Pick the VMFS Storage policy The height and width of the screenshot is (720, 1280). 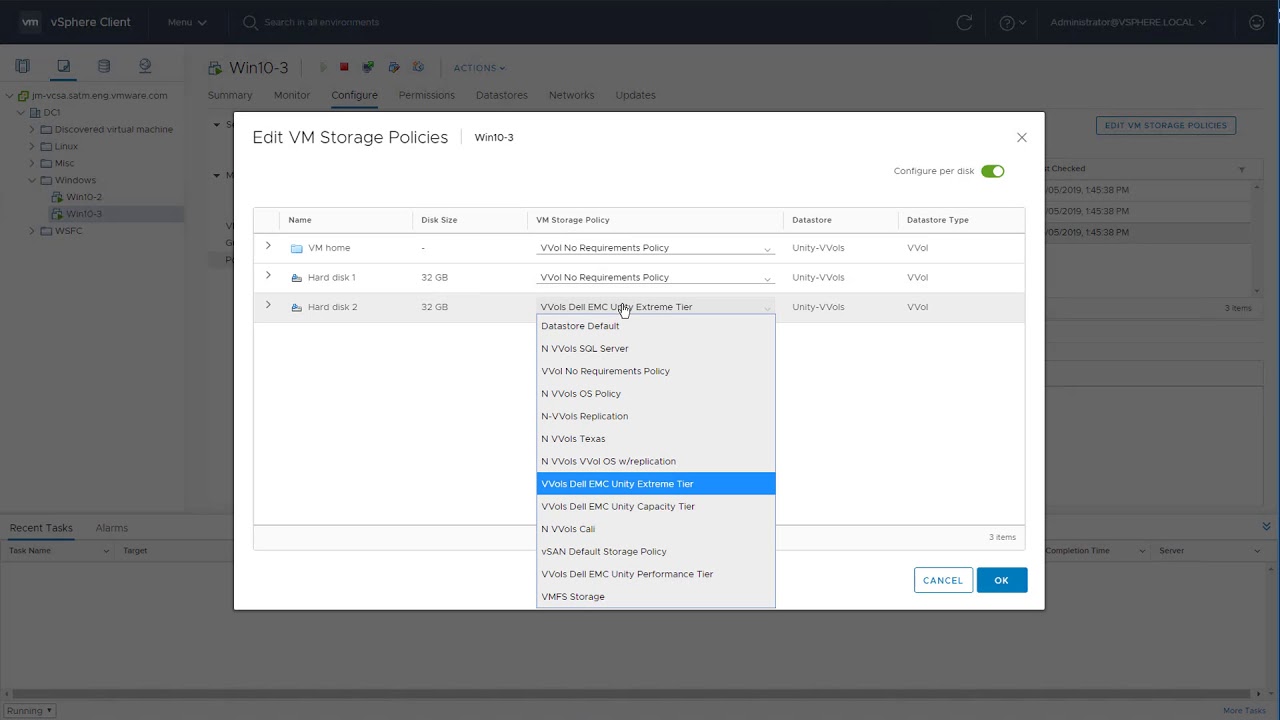click(573, 596)
